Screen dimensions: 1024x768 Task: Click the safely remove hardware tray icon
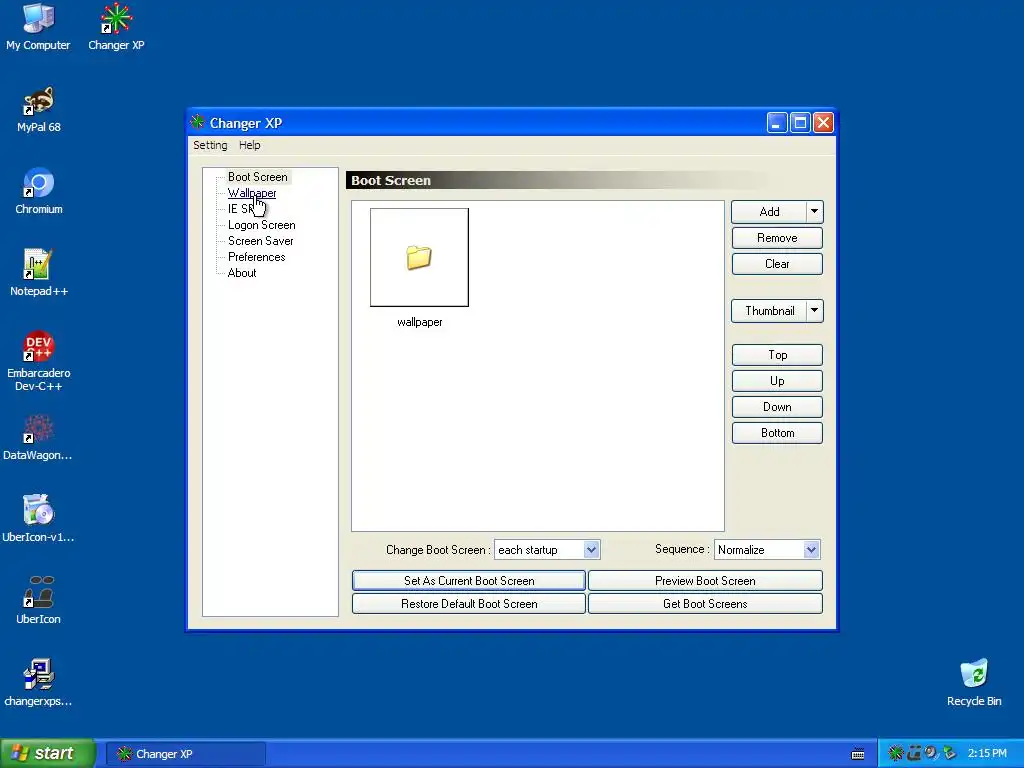pyautogui.click(x=949, y=753)
